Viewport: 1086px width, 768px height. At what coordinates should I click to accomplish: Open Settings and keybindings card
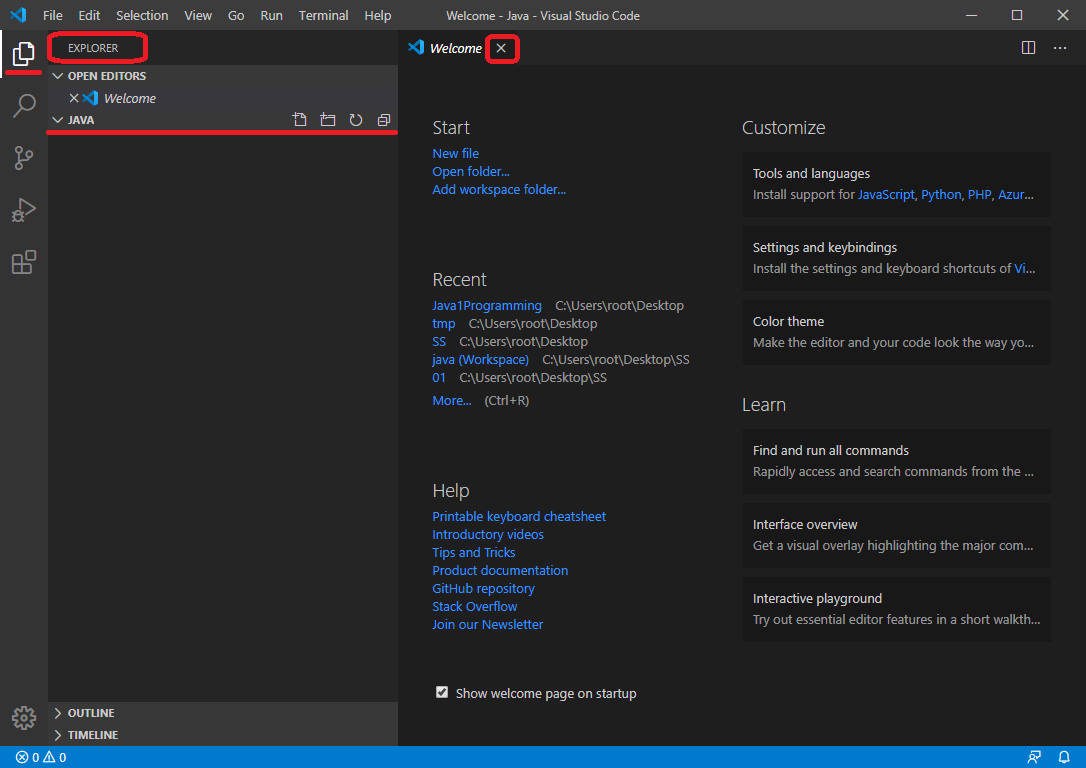(896, 258)
